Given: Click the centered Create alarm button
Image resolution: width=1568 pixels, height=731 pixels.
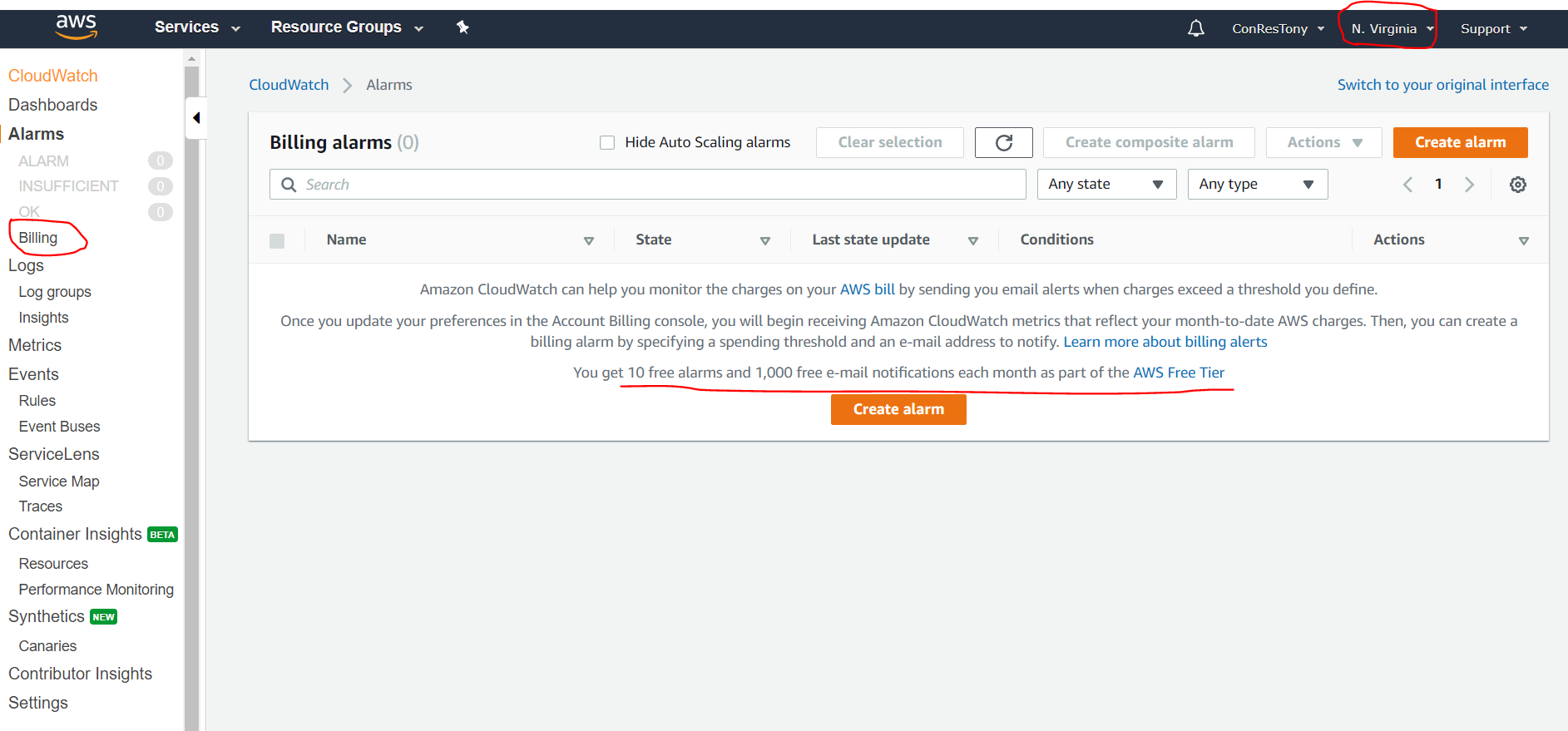Looking at the screenshot, I should point(898,409).
